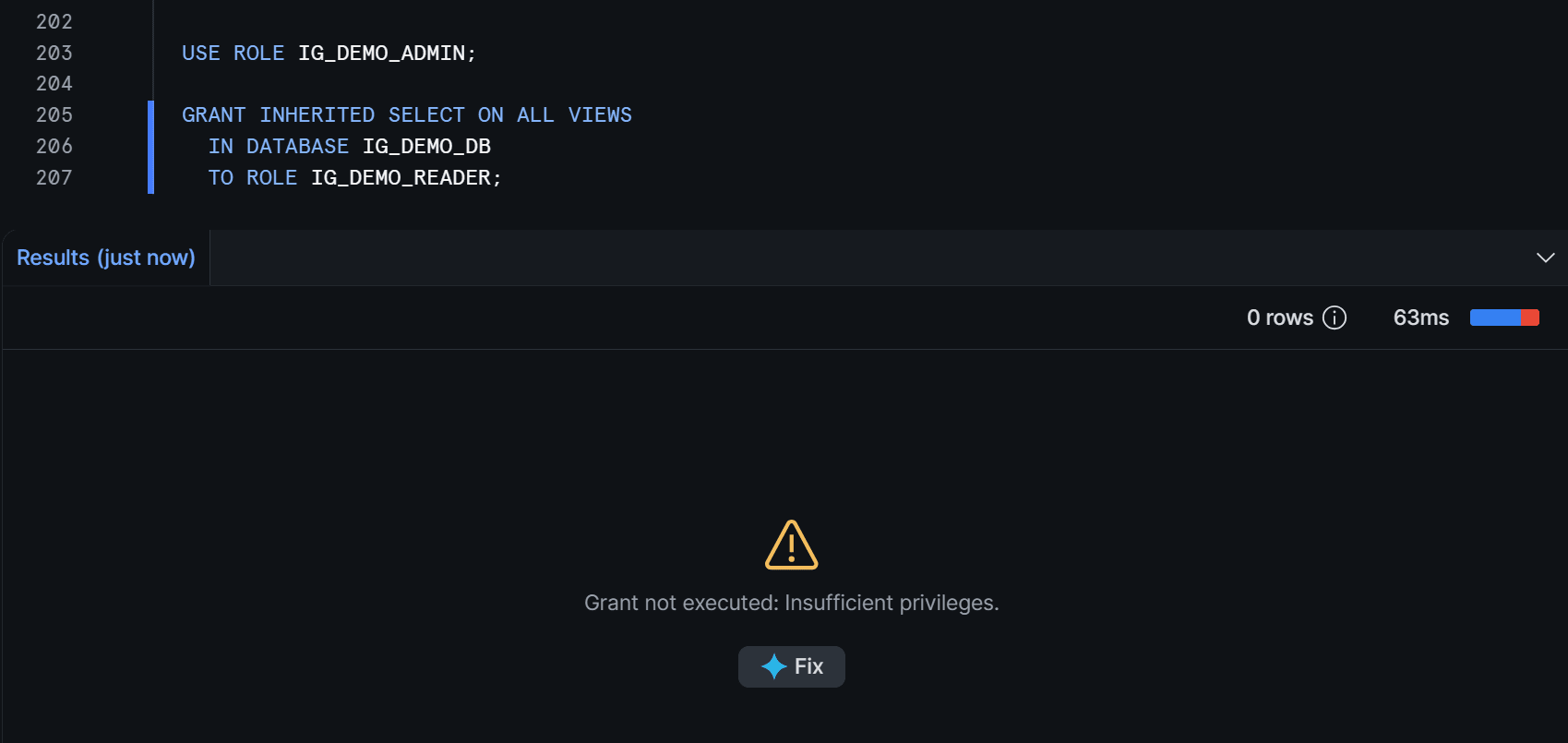Viewport: 1568px width, 743px height.
Task: Click the info icon next to 0 rows
Action: 1335,318
